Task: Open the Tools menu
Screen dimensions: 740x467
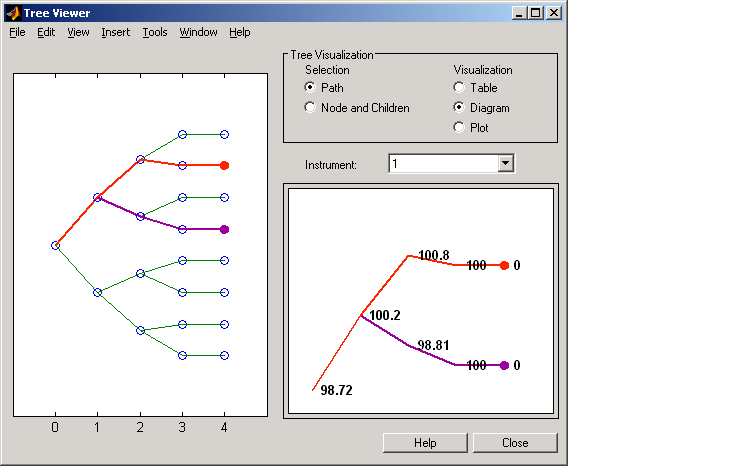Action: point(155,32)
